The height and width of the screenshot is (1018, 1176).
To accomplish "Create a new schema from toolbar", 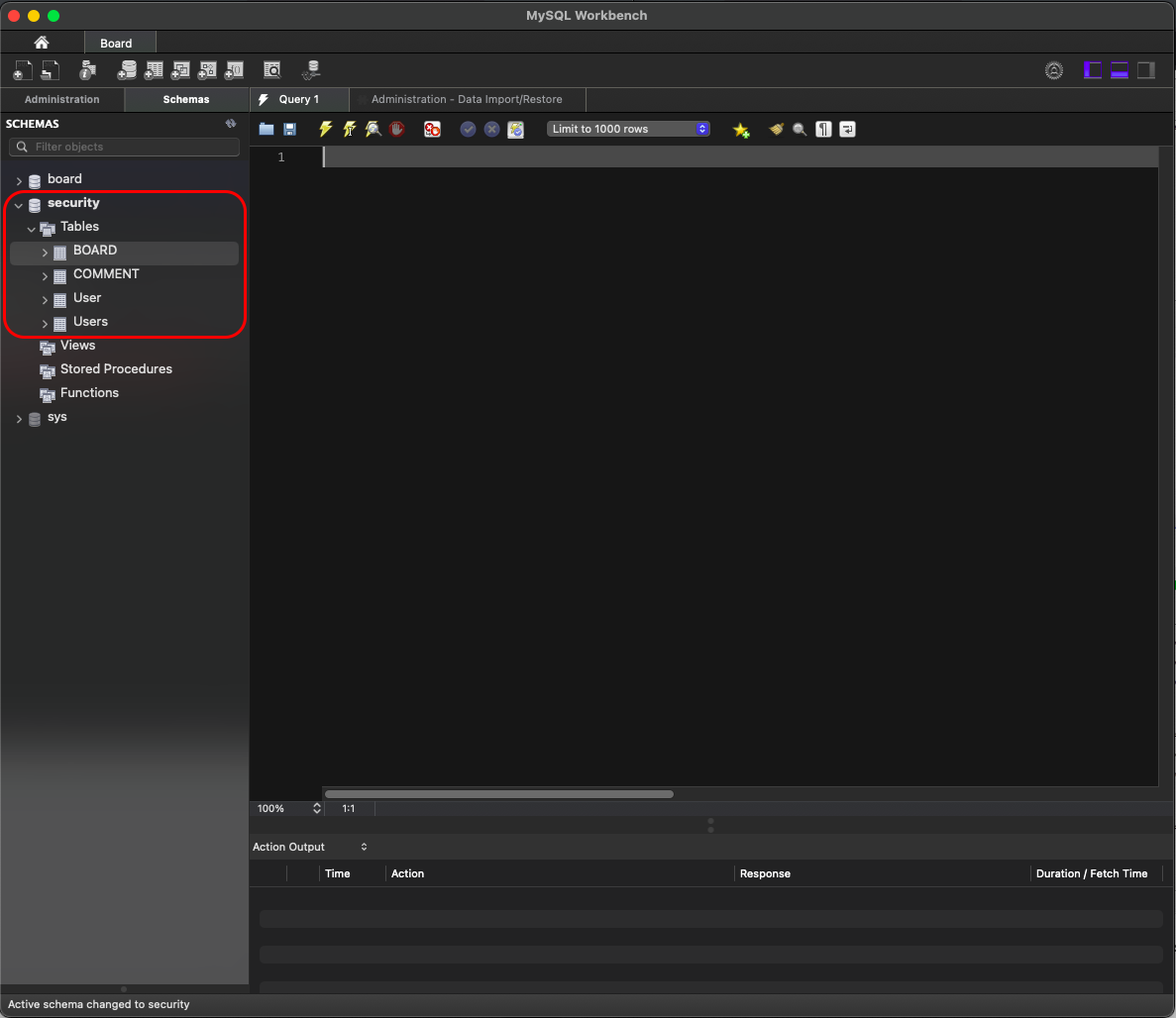I will (x=127, y=70).
